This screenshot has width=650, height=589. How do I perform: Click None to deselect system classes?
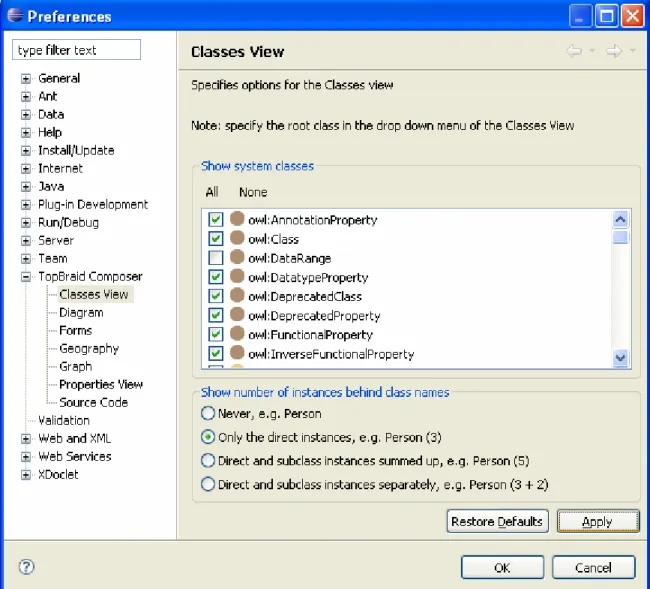pos(253,192)
